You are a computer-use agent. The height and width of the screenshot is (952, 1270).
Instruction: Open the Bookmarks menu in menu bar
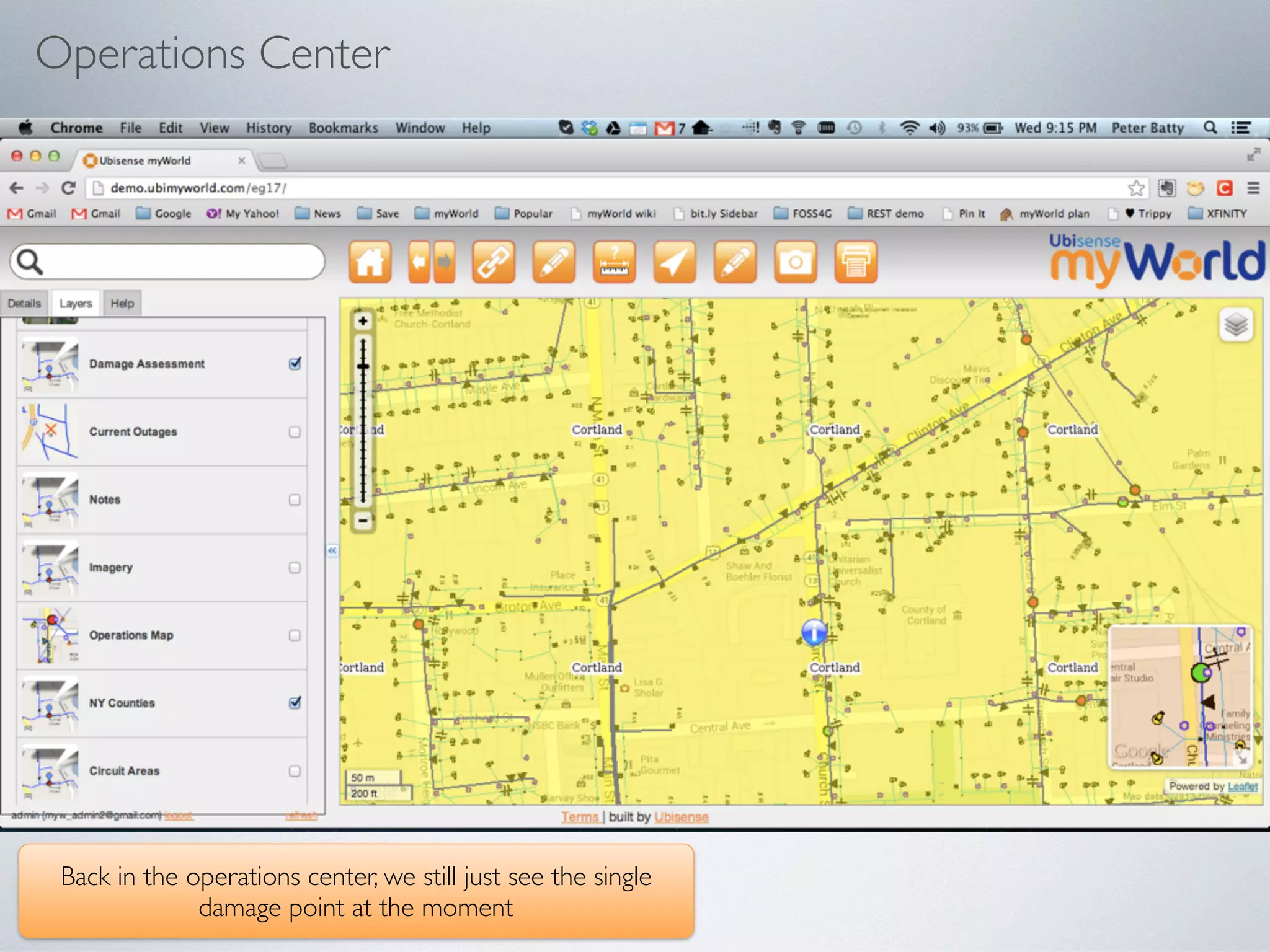click(343, 128)
